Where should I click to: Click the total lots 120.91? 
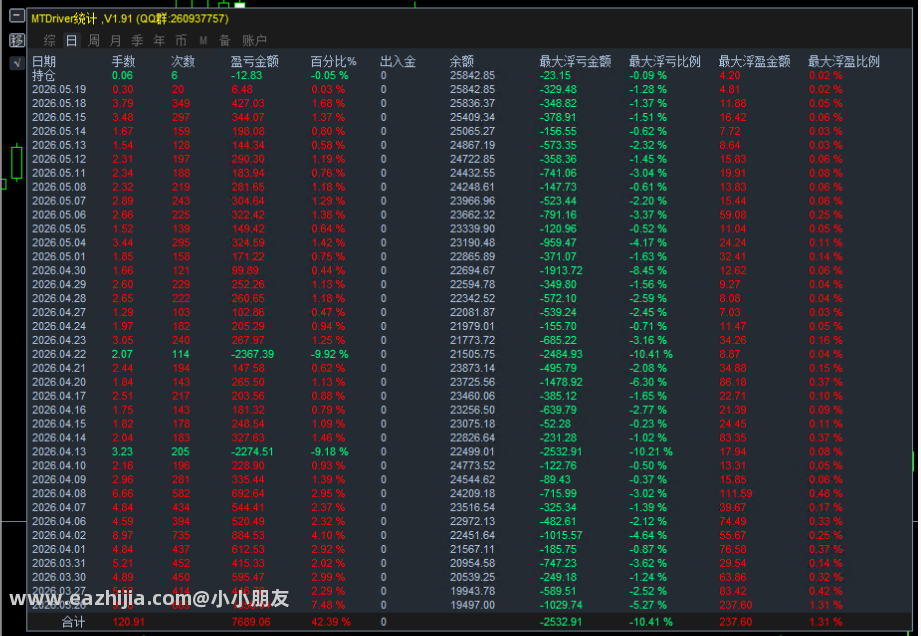point(128,622)
